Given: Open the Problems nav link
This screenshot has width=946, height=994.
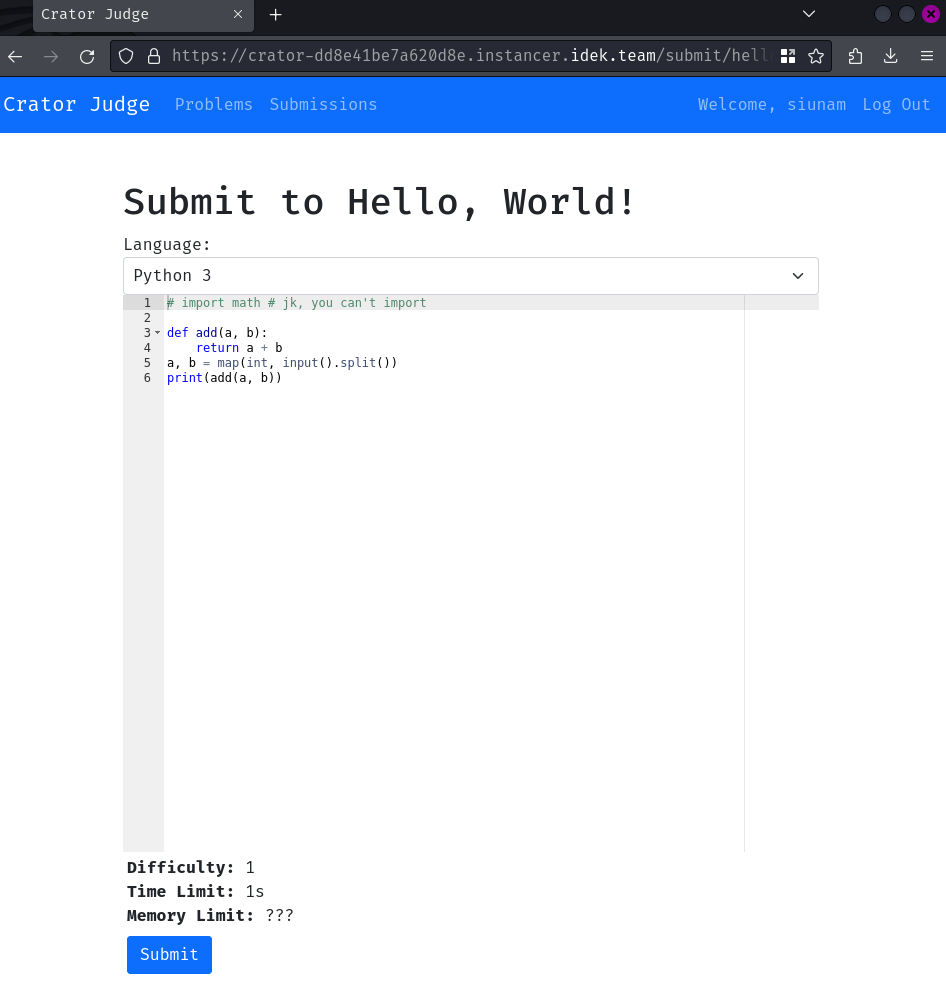Looking at the screenshot, I should (x=214, y=105).
